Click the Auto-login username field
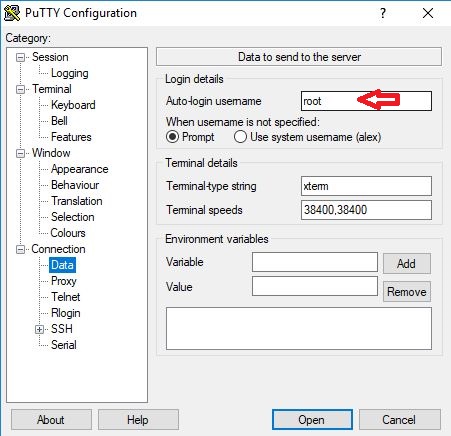 click(x=366, y=101)
